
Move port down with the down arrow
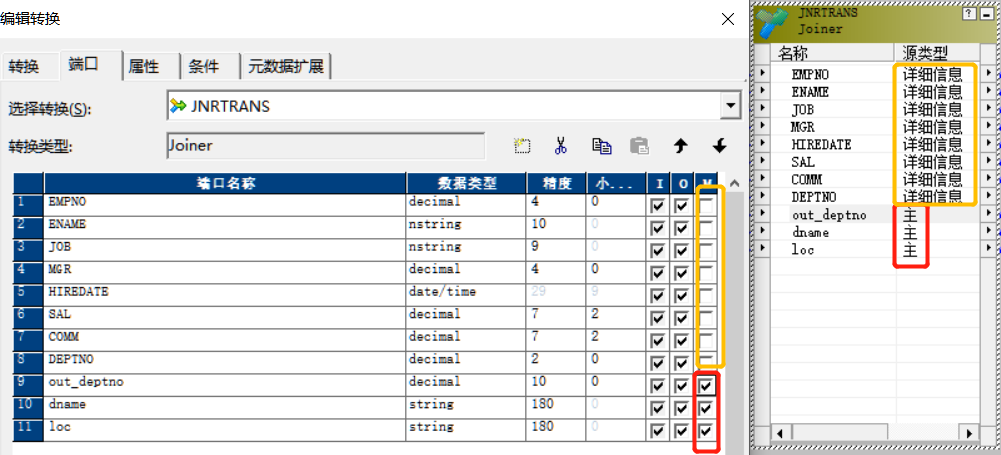(x=719, y=146)
